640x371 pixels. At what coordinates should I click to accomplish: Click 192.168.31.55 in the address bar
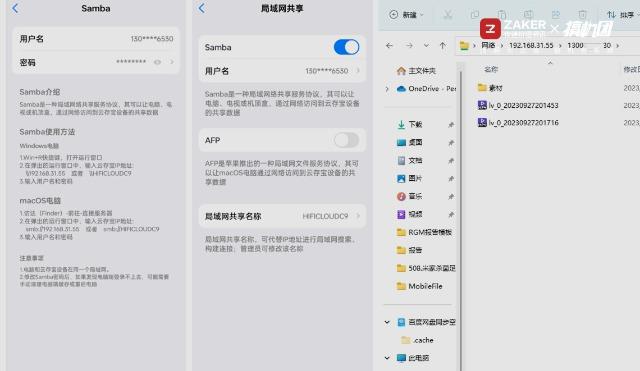tap(531, 45)
